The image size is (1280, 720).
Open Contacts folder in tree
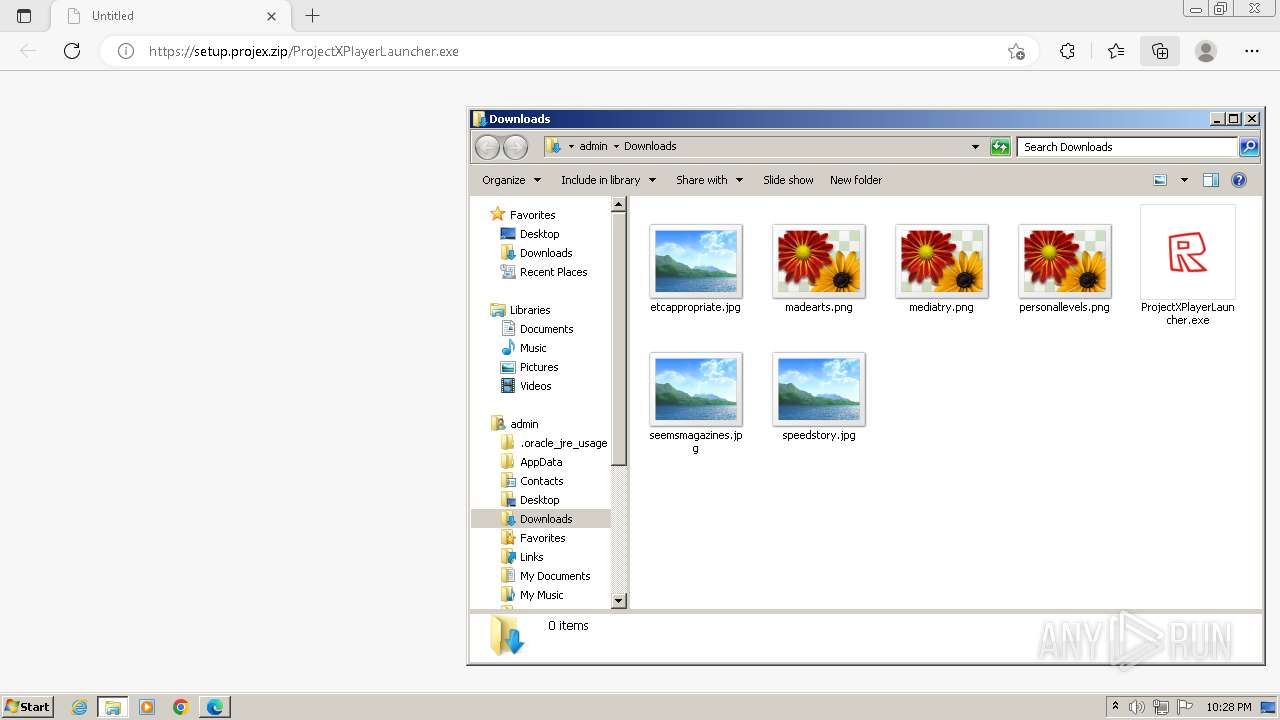pos(541,481)
